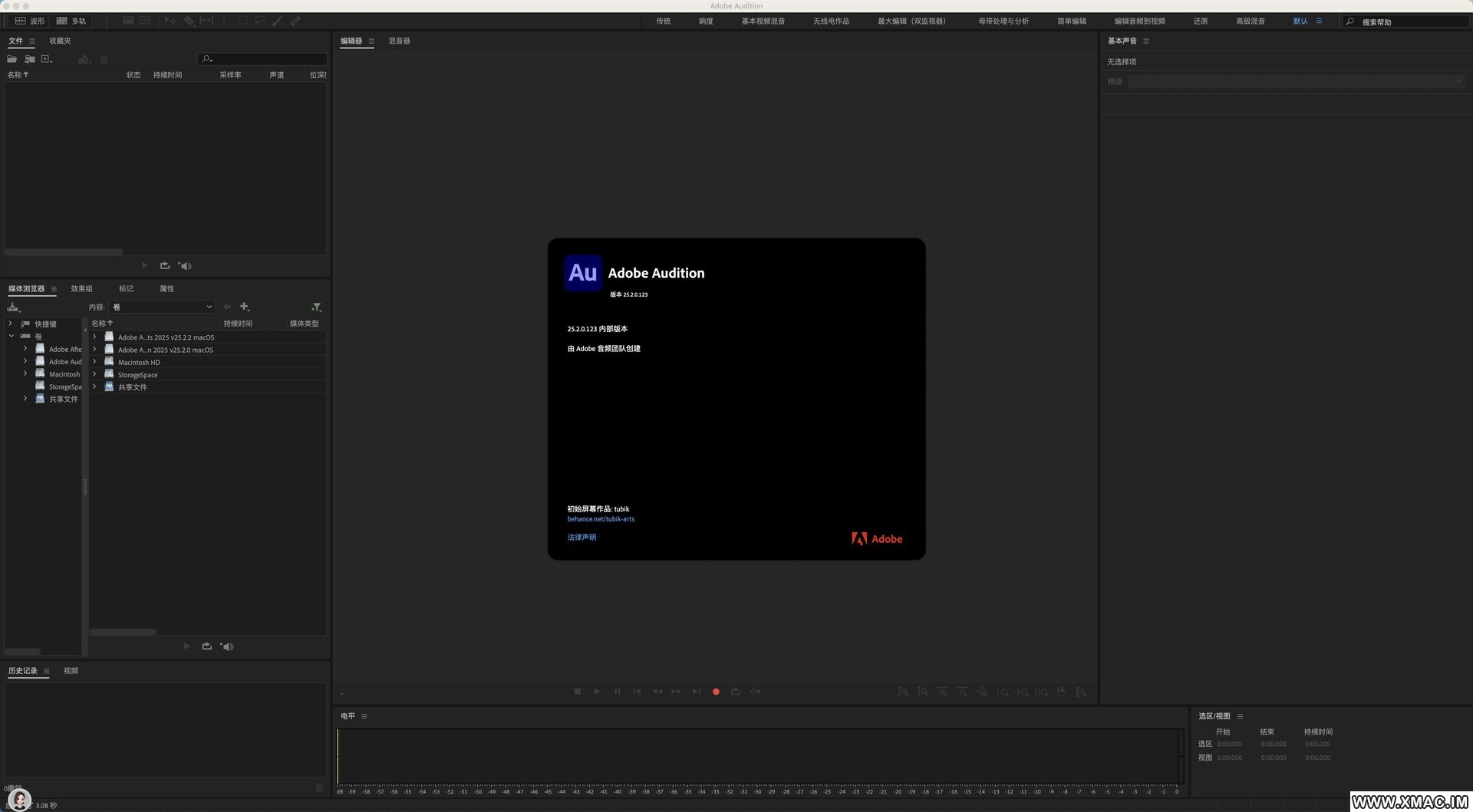Open the 文件 panel menu icon
The height and width of the screenshot is (812, 1473).
tap(31, 41)
